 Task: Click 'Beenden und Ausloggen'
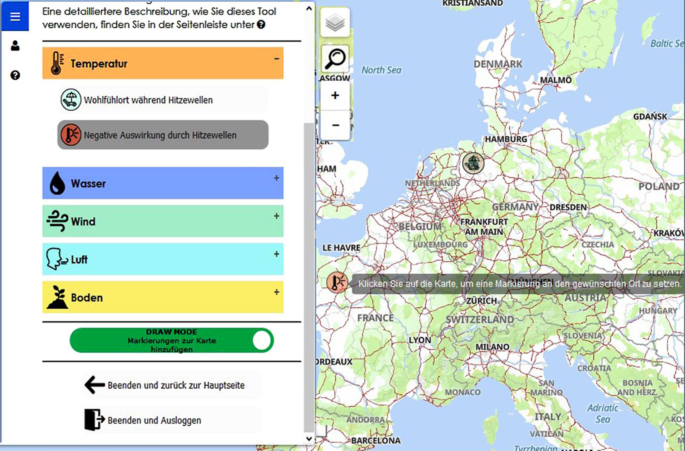[x=172, y=420]
